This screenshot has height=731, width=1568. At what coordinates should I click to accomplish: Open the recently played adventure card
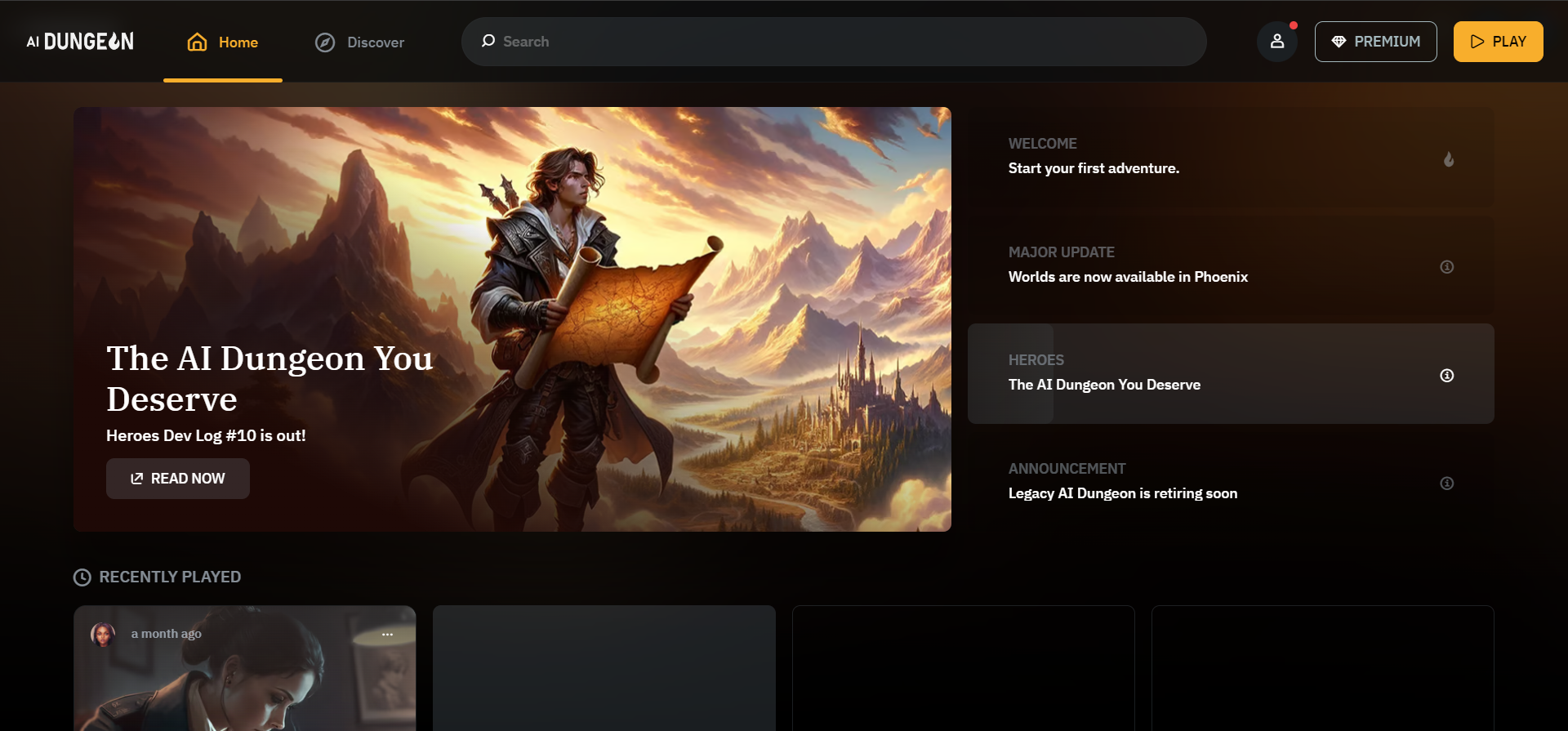tap(245, 668)
